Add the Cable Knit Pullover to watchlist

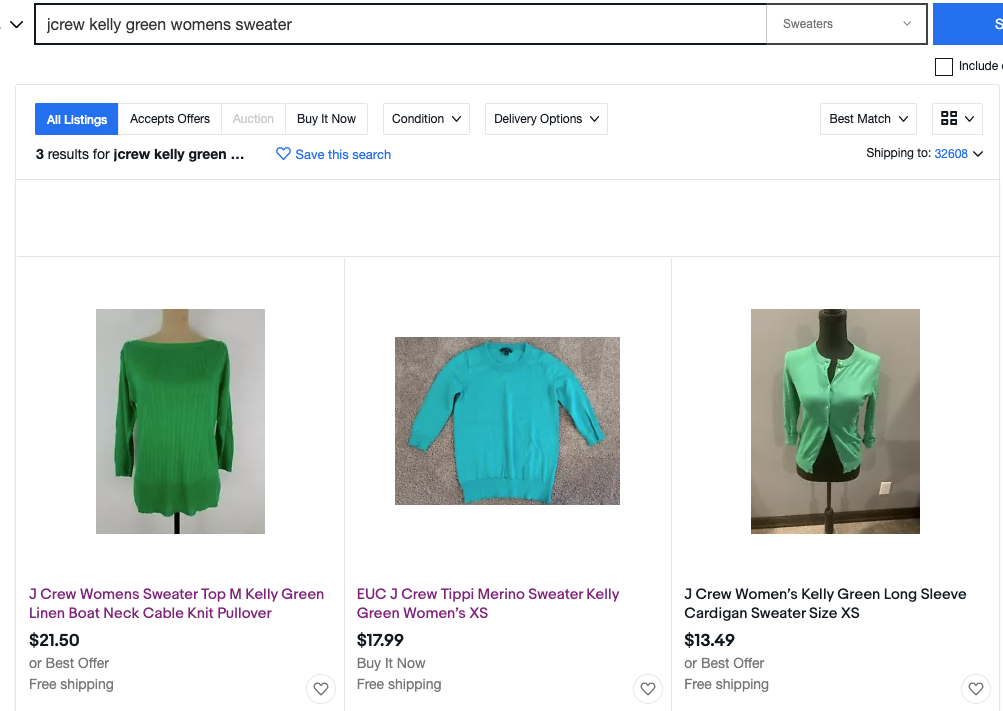[x=320, y=689]
